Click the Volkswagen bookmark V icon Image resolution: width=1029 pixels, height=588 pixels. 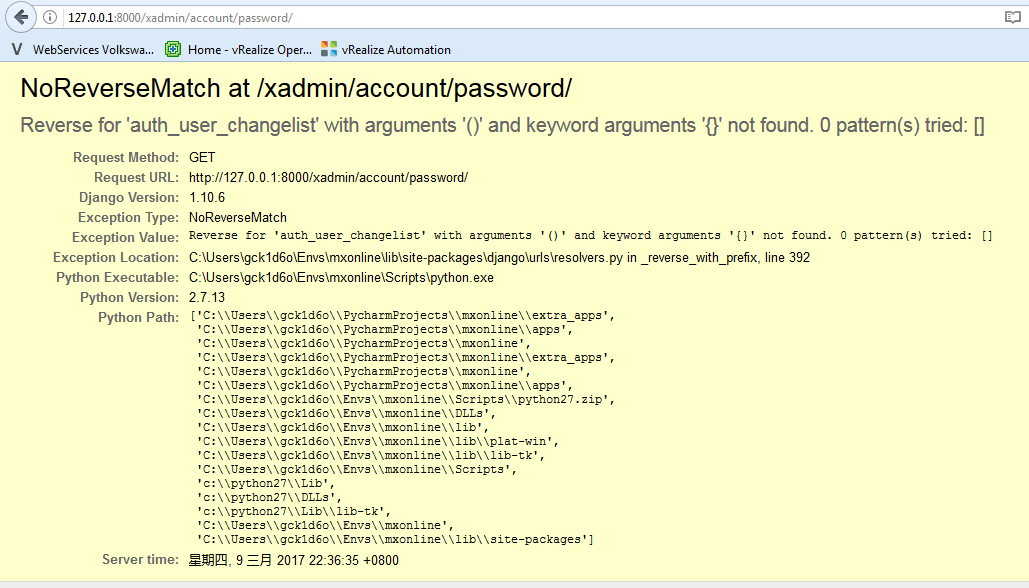(x=17, y=49)
